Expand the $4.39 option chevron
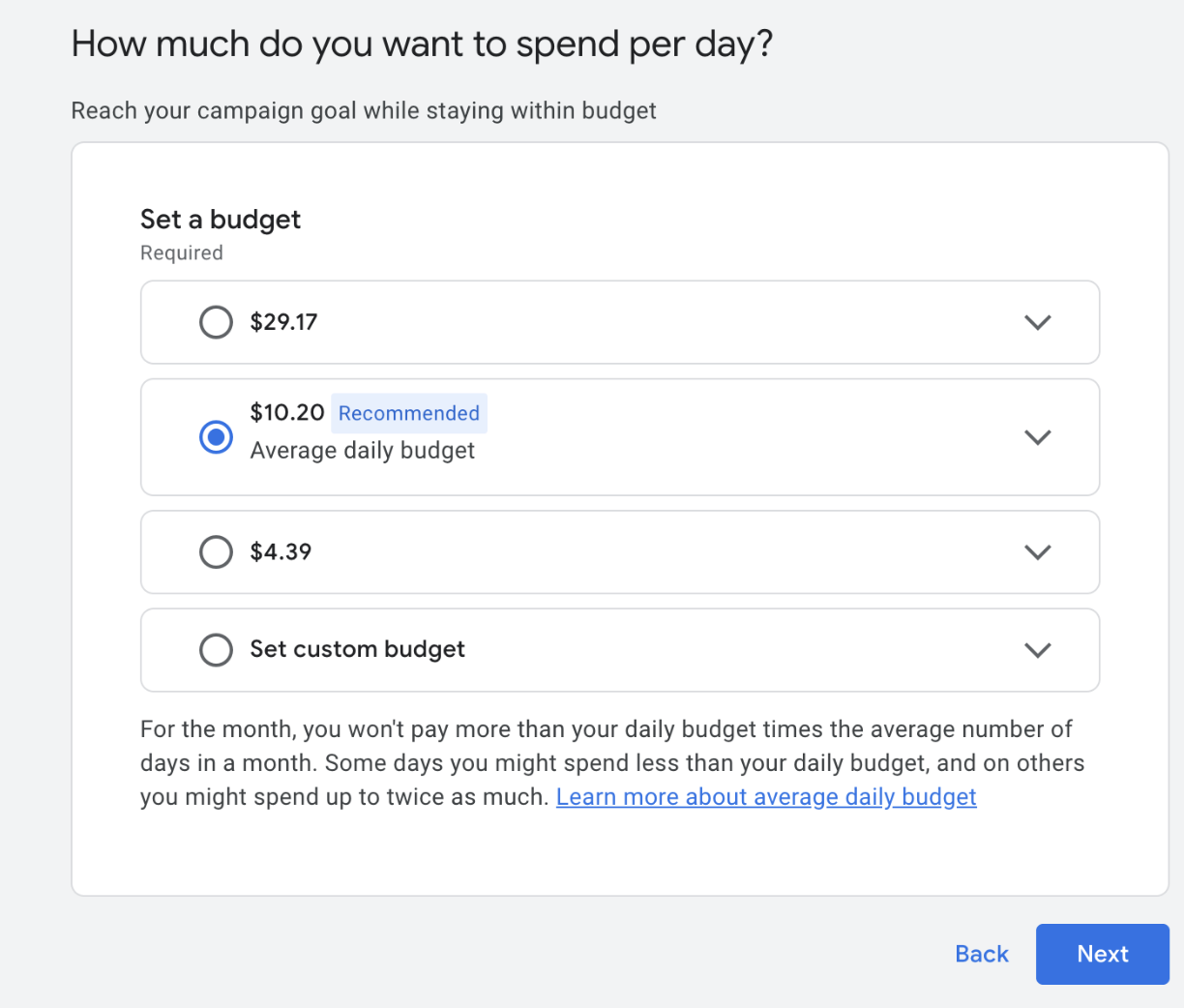The height and width of the screenshot is (1008, 1184). point(1037,552)
